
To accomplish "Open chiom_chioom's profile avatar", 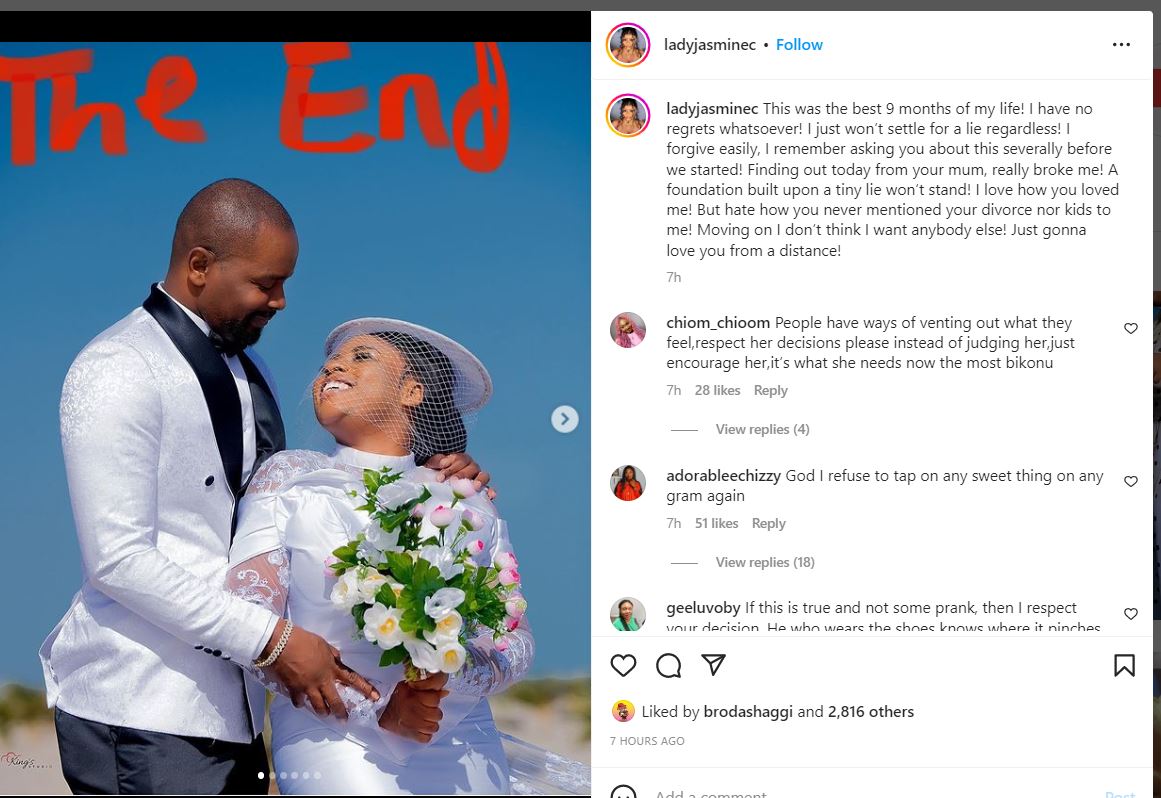I will pos(628,330).
